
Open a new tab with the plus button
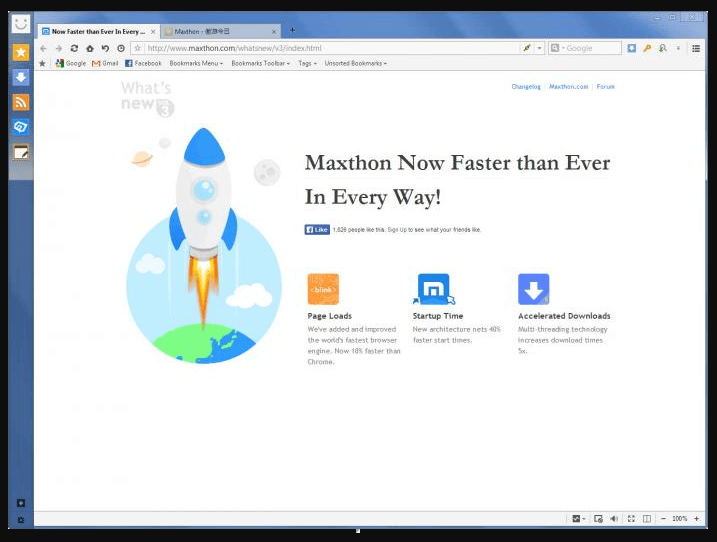[x=292, y=30]
